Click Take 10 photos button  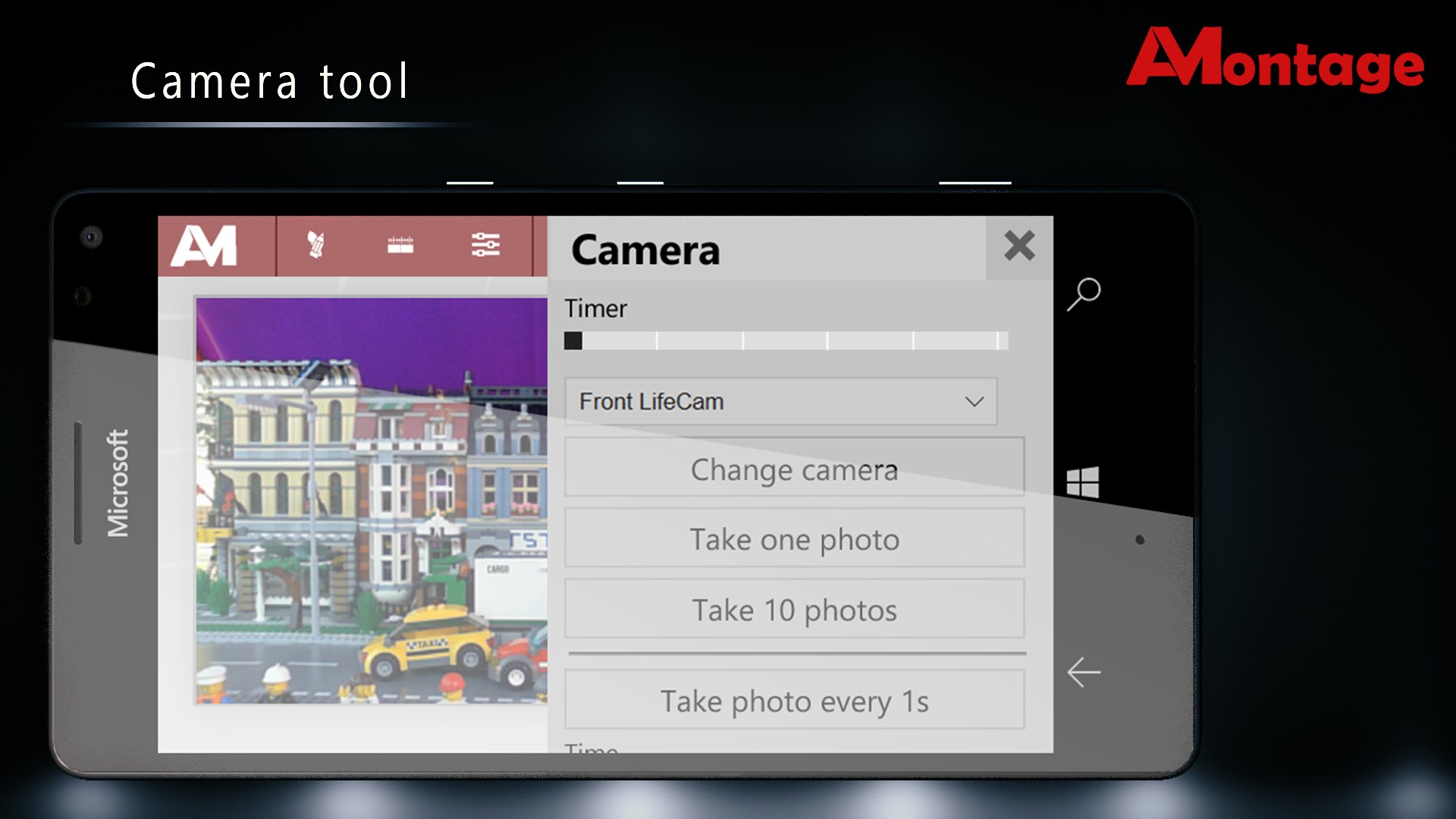pos(794,610)
